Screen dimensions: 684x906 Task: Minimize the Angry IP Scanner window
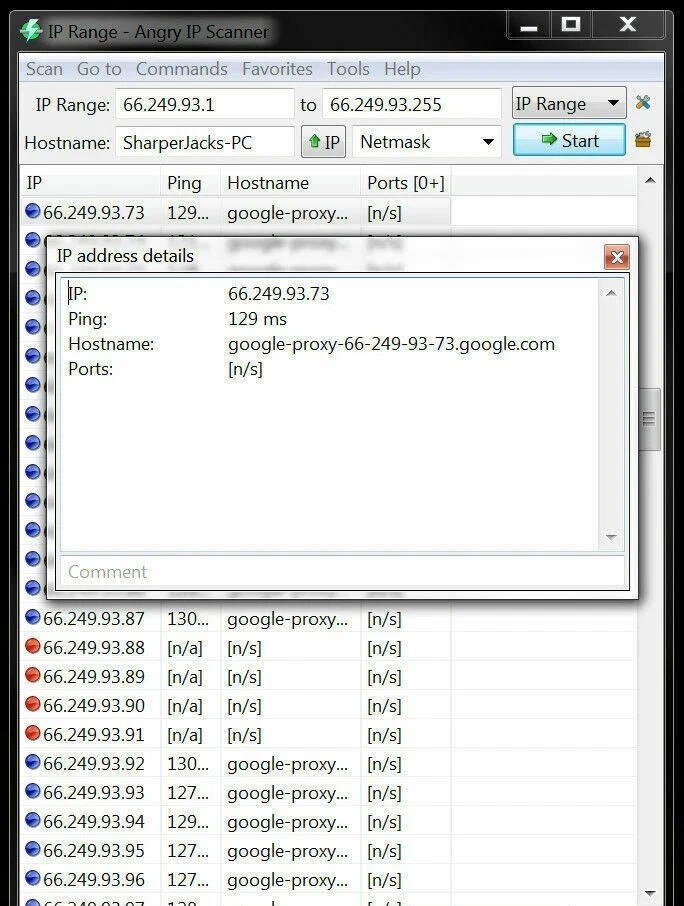coord(529,26)
